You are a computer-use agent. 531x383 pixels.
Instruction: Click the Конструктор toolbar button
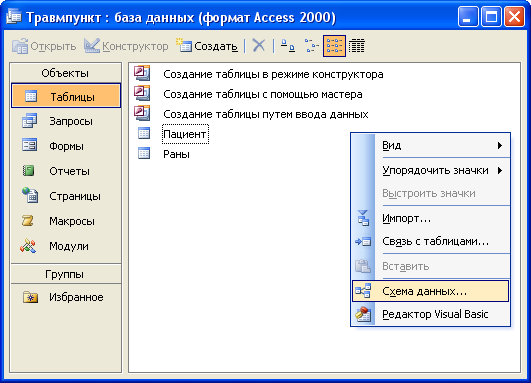[x=126, y=46]
